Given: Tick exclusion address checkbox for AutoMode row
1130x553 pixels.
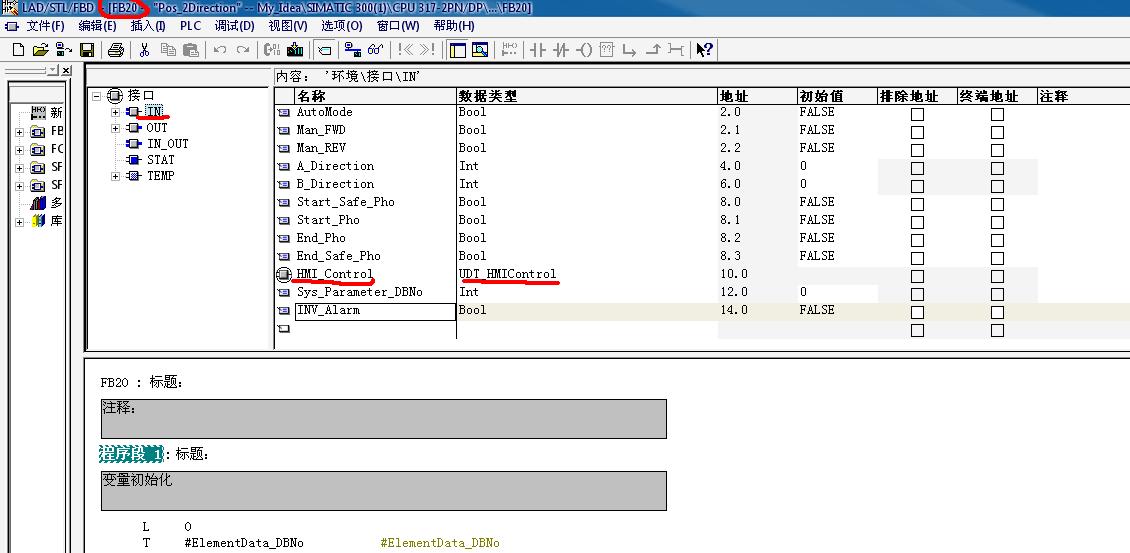Looking at the screenshot, I should [917, 113].
